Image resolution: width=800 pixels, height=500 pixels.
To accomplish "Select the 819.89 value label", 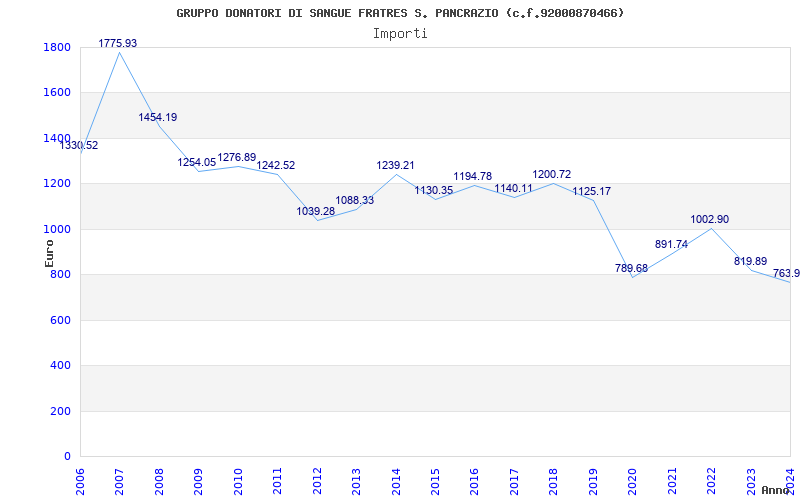I will [x=750, y=261].
